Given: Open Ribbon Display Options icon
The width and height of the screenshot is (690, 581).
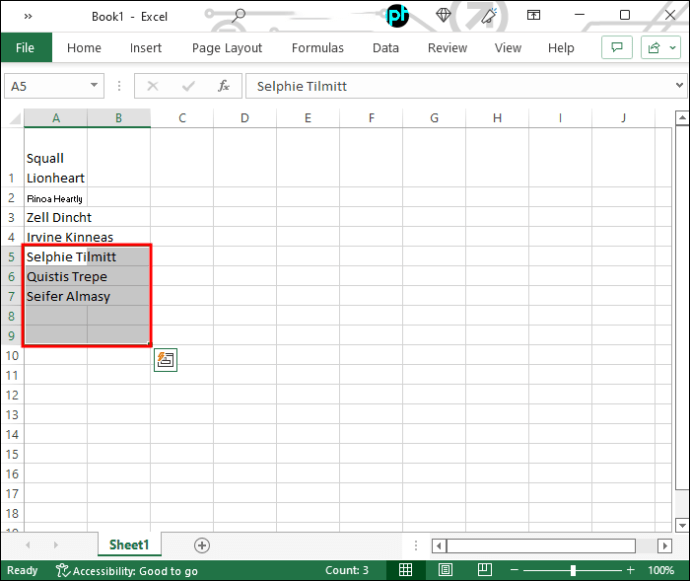Looking at the screenshot, I should [x=533, y=15].
